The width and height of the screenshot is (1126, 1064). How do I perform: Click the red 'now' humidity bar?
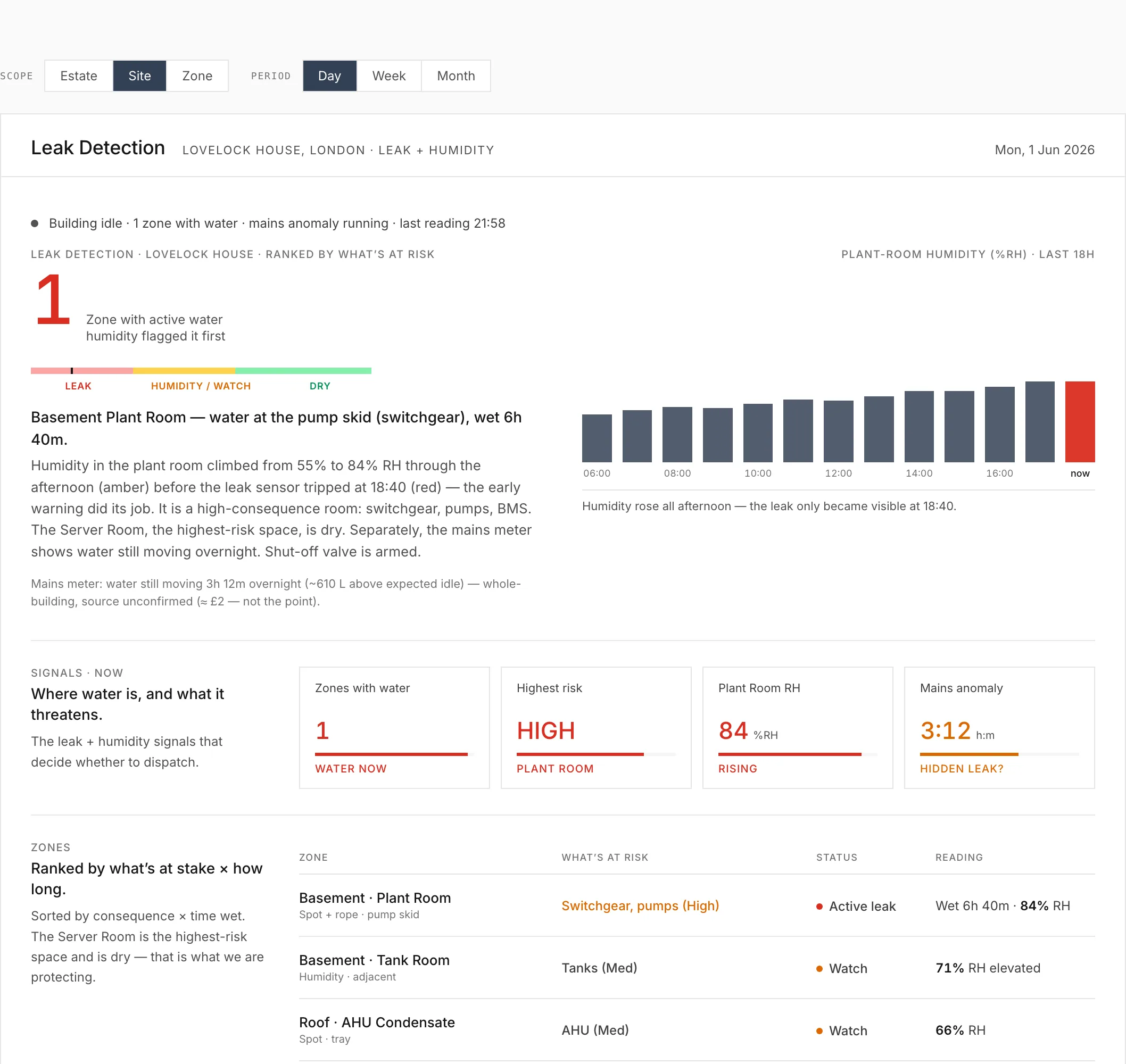[1080, 421]
